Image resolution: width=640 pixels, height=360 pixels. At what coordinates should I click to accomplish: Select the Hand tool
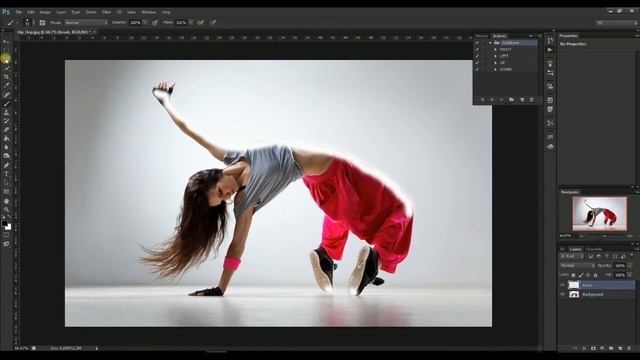(x=6, y=201)
